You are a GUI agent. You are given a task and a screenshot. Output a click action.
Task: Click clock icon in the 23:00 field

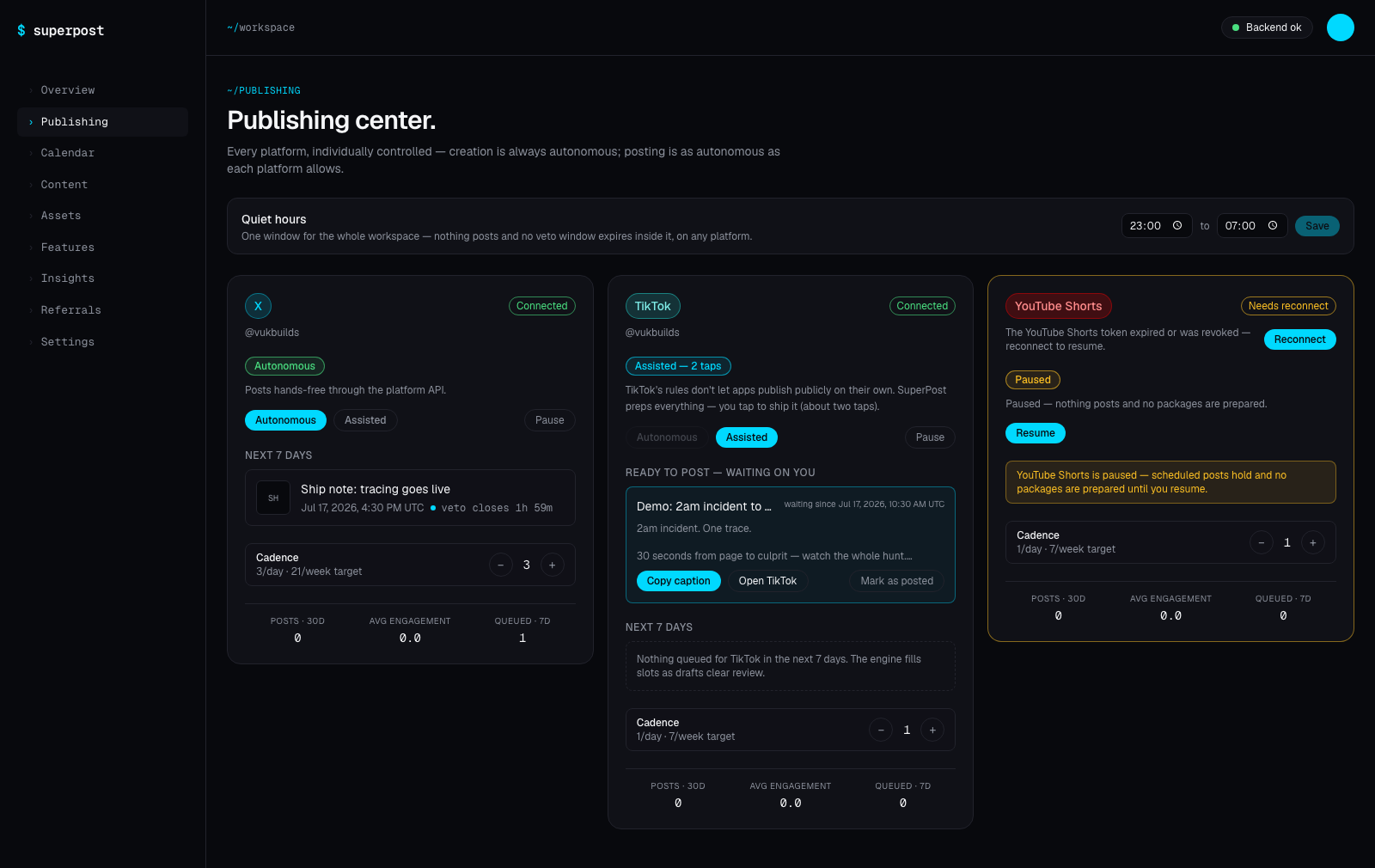pyautogui.click(x=1177, y=226)
